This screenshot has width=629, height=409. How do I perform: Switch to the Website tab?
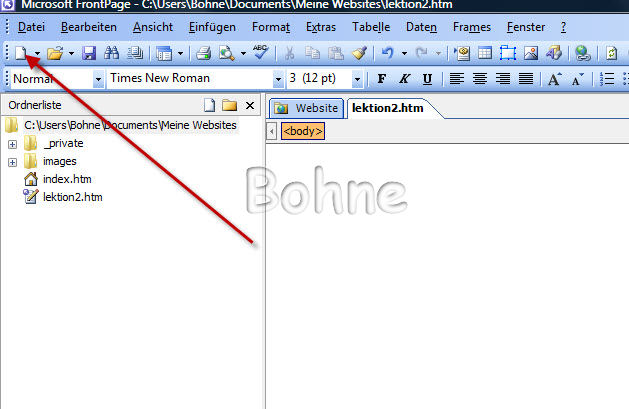tap(305, 107)
